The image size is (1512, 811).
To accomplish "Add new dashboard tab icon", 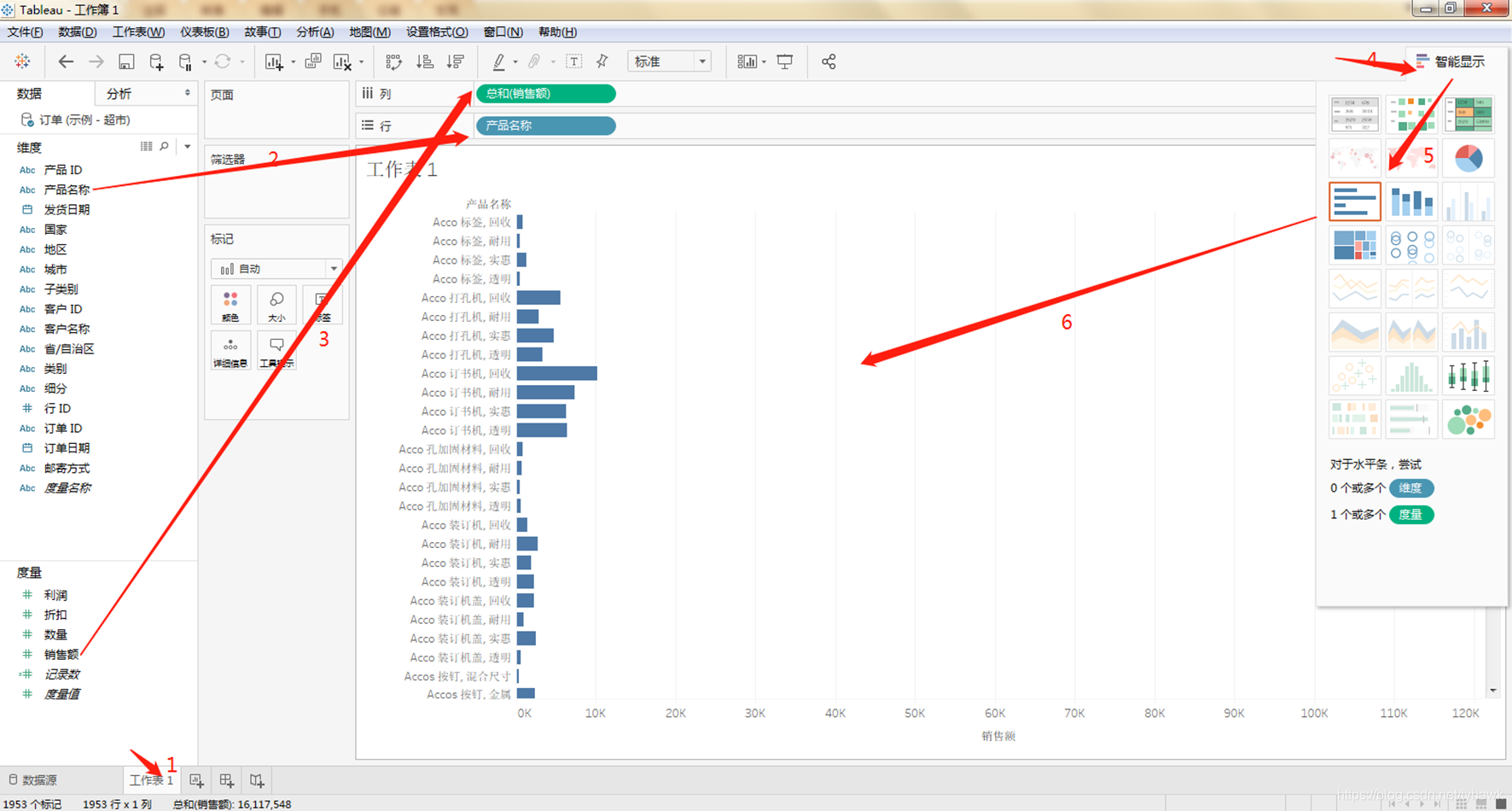I will click(226, 780).
